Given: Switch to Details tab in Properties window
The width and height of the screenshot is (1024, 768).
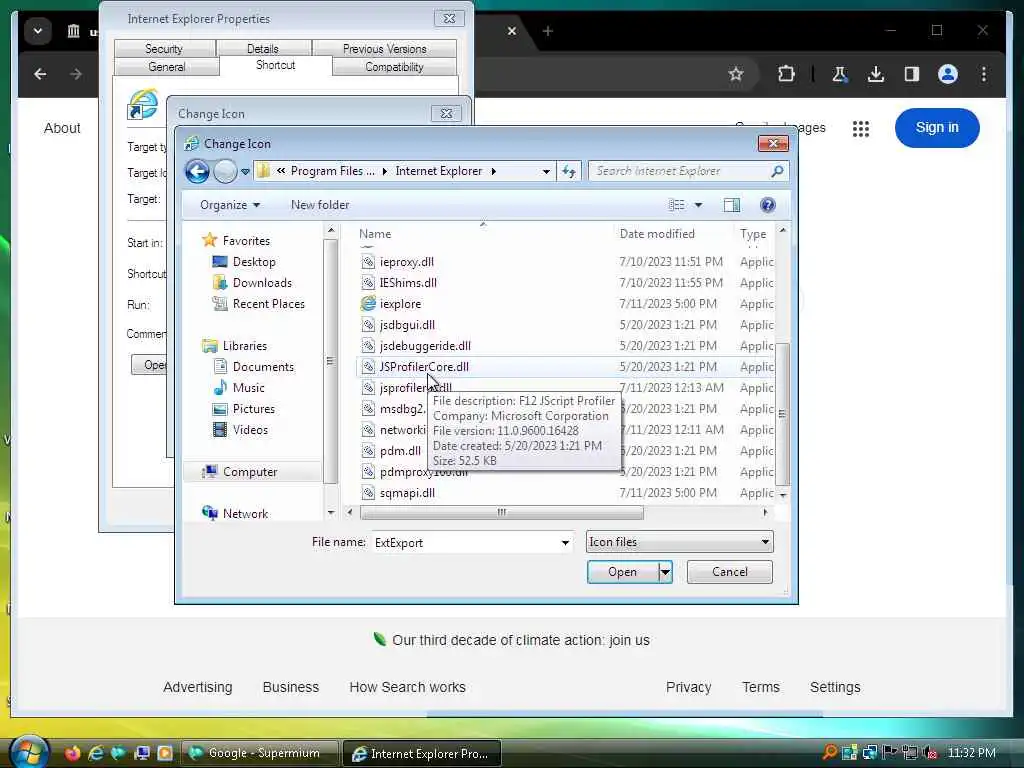Looking at the screenshot, I should click(263, 49).
